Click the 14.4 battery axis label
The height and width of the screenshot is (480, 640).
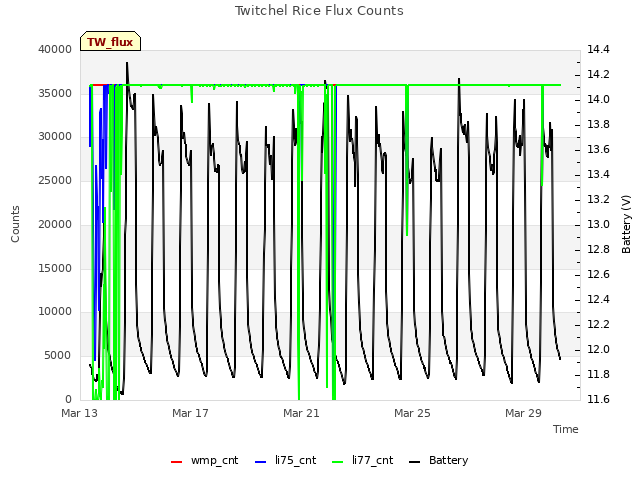tap(598, 49)
